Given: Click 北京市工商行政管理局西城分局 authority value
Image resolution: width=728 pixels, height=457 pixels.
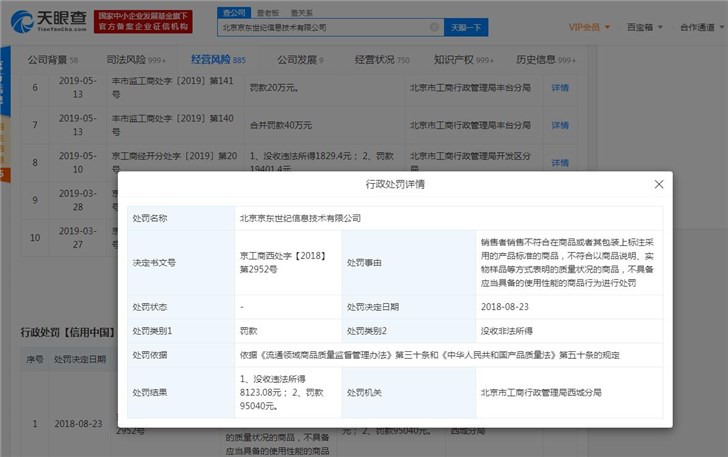Looking at the screenshot, I should pos(541,392).
